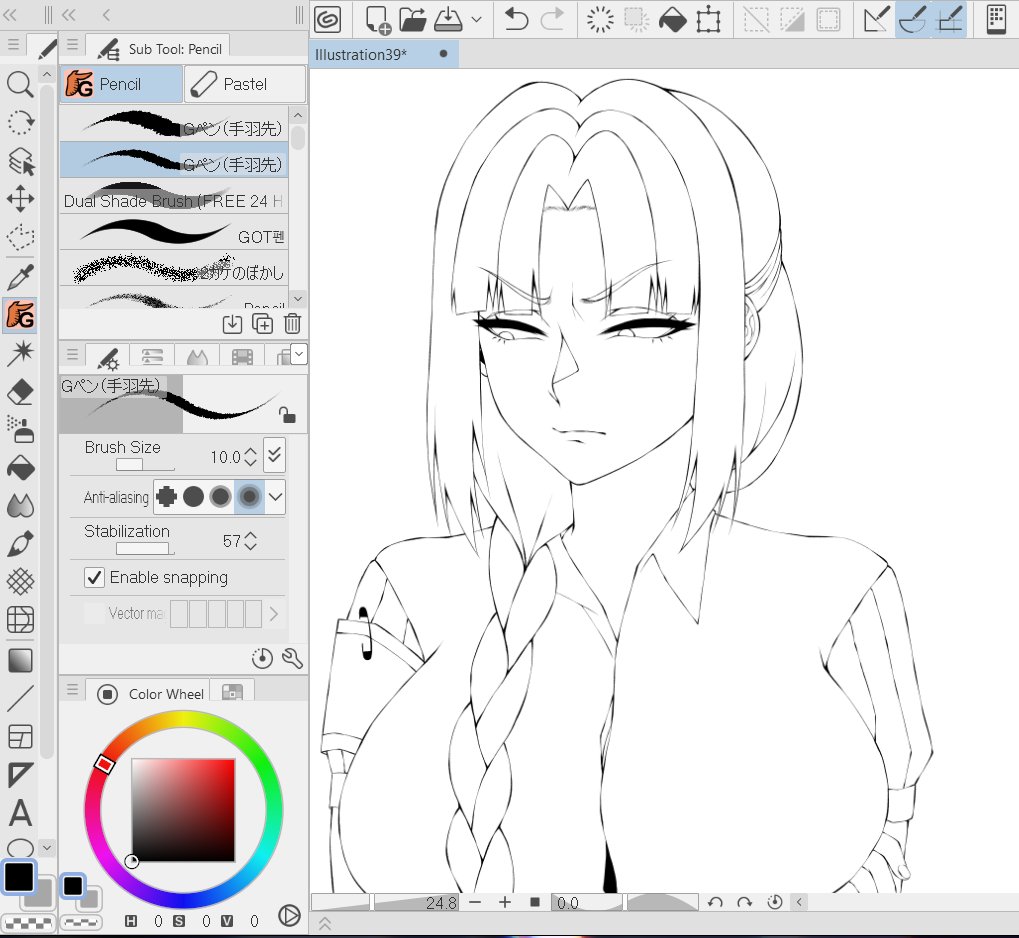This screenshot has height=938, width=1019.
Task: Collapse tool palette double chevron
Action: point(10,14)
